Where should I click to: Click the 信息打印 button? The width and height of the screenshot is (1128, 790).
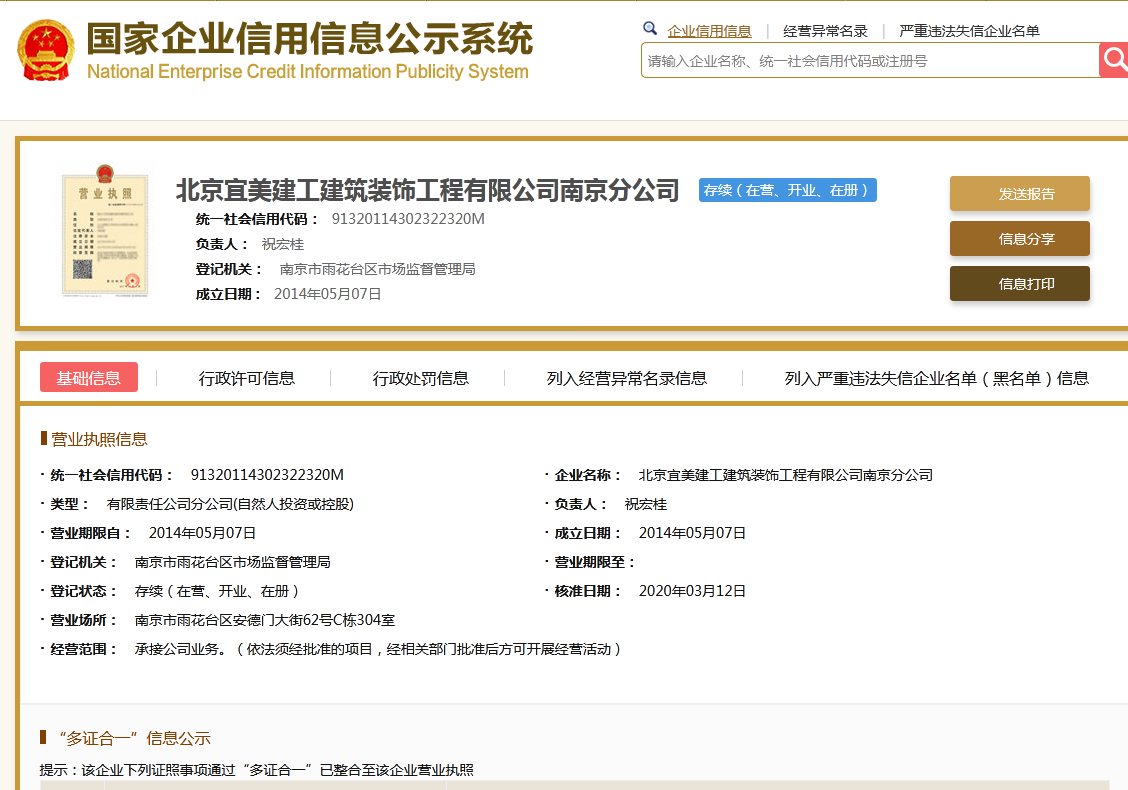(x=1019, y=283)
